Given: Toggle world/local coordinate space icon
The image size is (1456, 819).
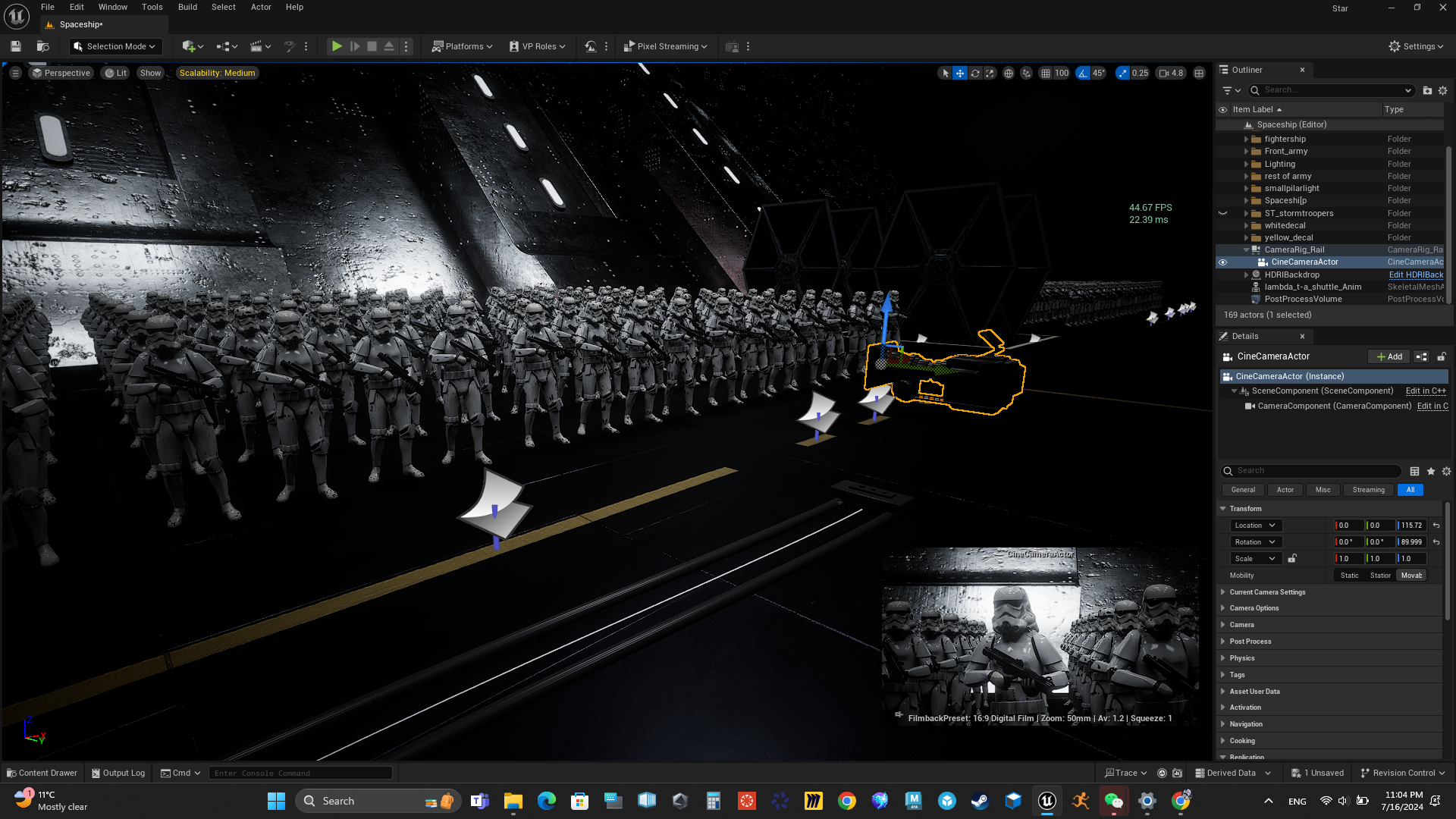Looking at the screenshot, I should click(x=1009, y=74).
